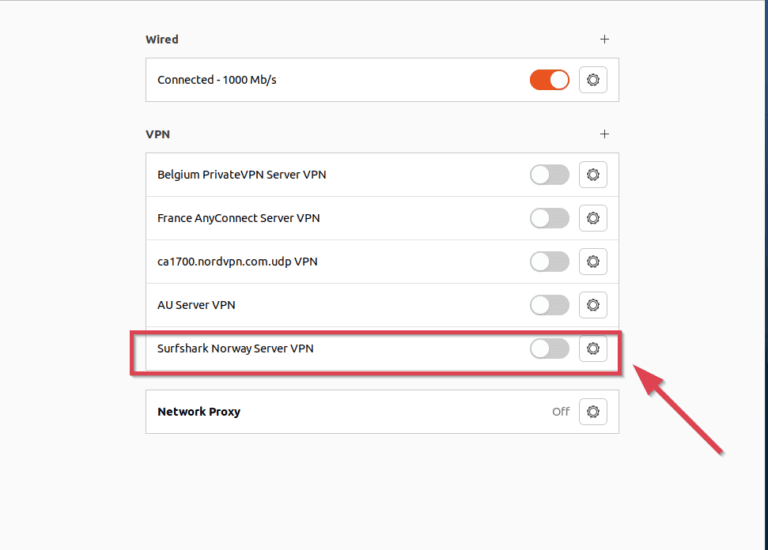This screenshot has width=768, height=550.
Task: Open Surfshark Norway Server VPN settings gear
Action: pos(593,349)
